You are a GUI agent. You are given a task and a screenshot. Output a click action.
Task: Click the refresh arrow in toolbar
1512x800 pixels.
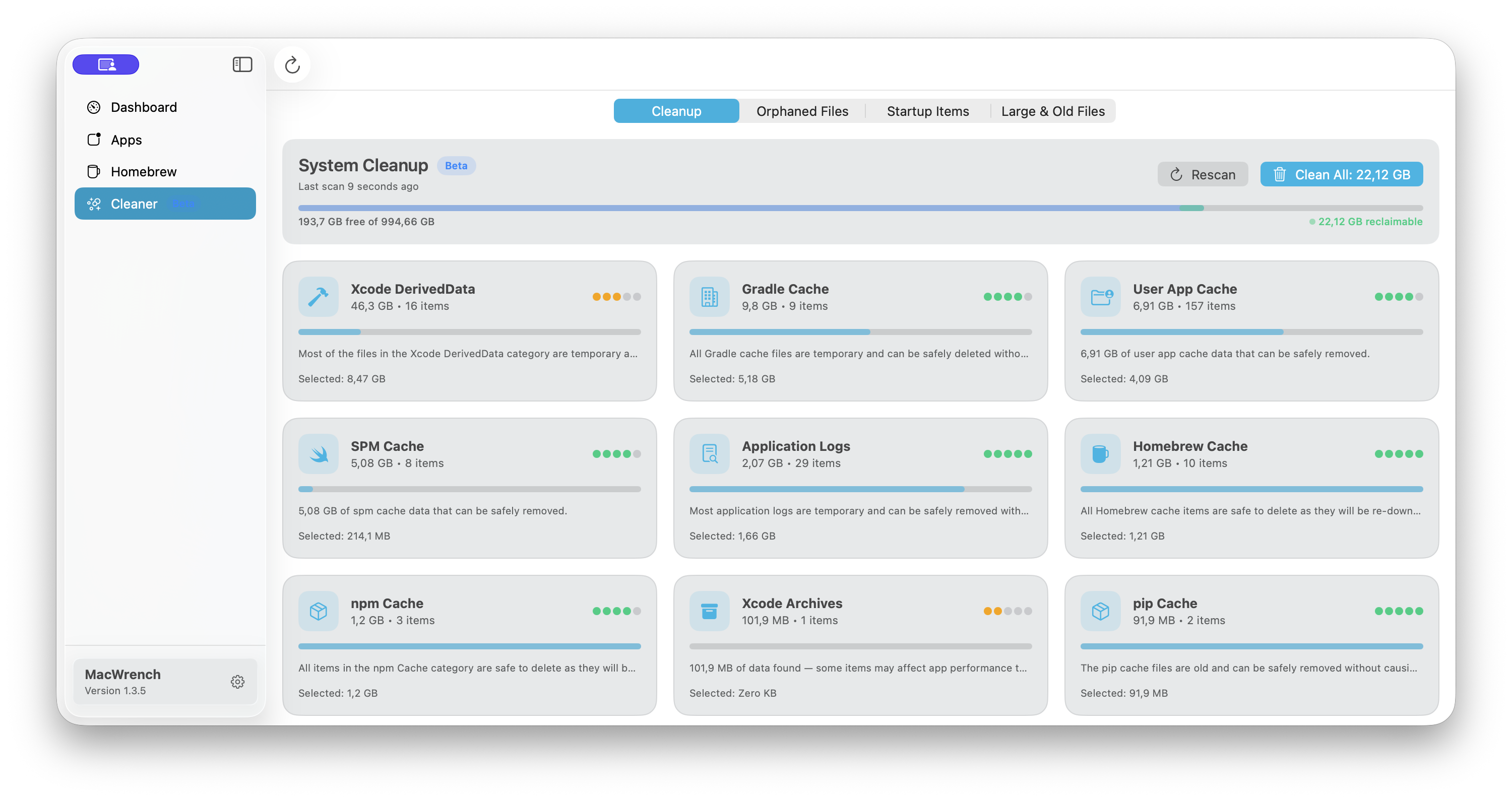coord(292,64)
